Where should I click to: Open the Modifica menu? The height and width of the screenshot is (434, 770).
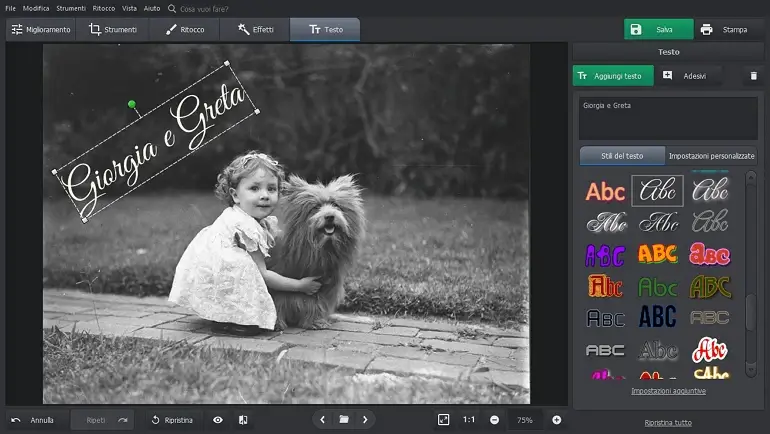pyautogui.click(x=36, y=8)
